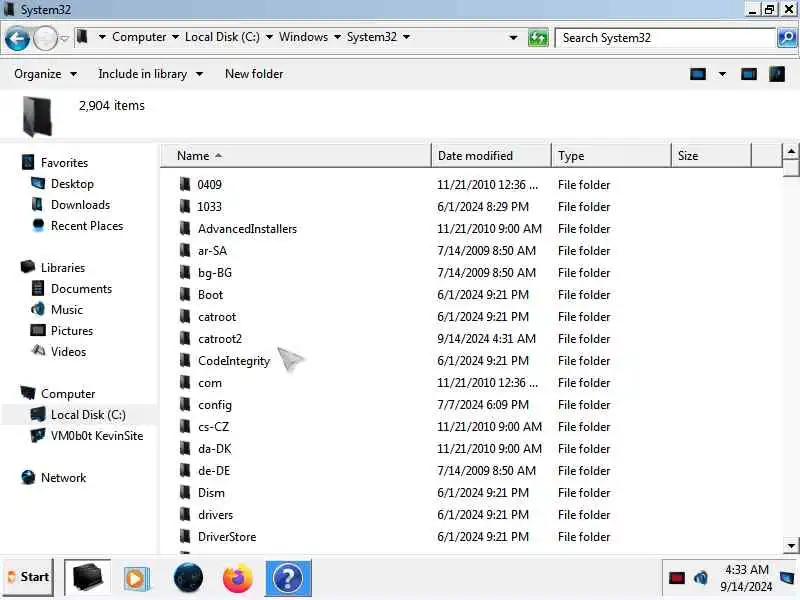800x600 pixels.
Task: Open the Videos library
Action: coord(68,352)
